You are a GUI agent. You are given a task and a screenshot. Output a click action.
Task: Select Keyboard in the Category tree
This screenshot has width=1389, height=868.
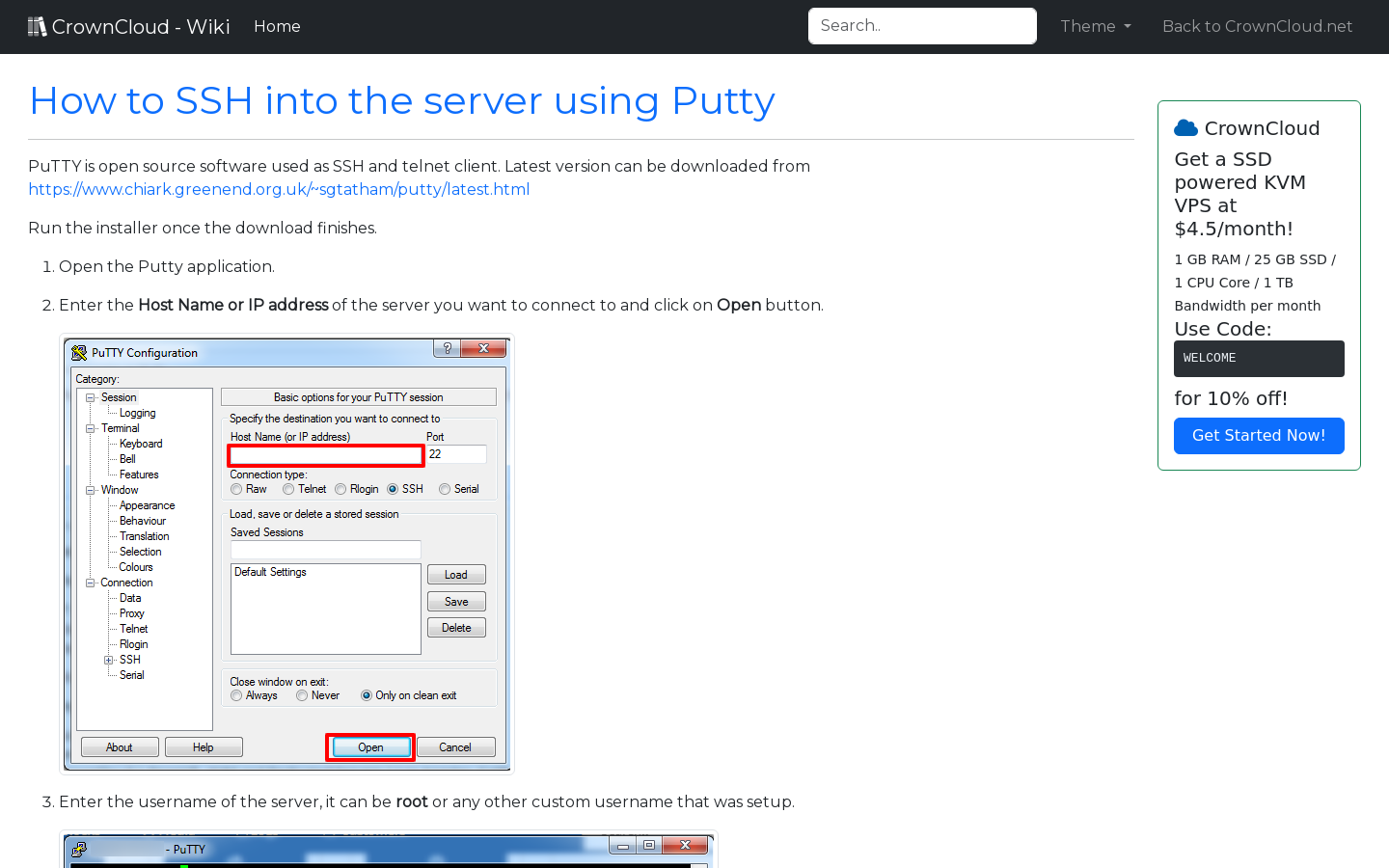click(x=141, y=444)
